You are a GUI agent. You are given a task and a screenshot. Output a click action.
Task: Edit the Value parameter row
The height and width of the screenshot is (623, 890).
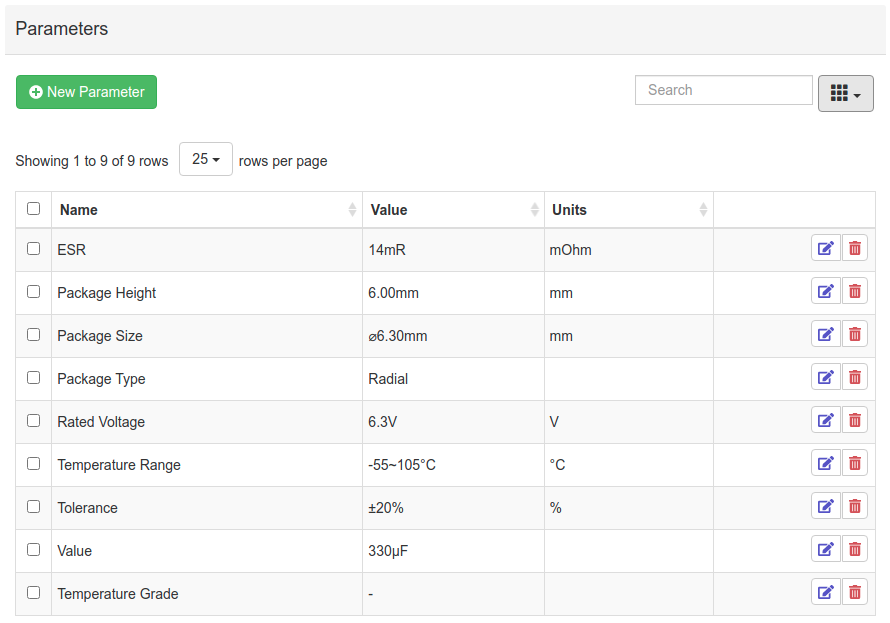click(x=825, y=550)
